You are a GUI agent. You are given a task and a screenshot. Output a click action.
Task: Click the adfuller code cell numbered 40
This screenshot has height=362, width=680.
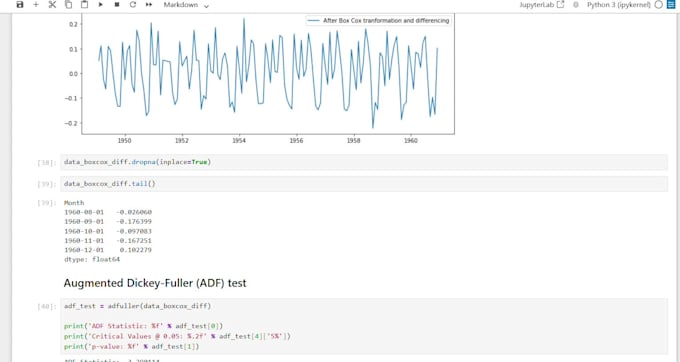pyautogui.click(x=364, y=326)
